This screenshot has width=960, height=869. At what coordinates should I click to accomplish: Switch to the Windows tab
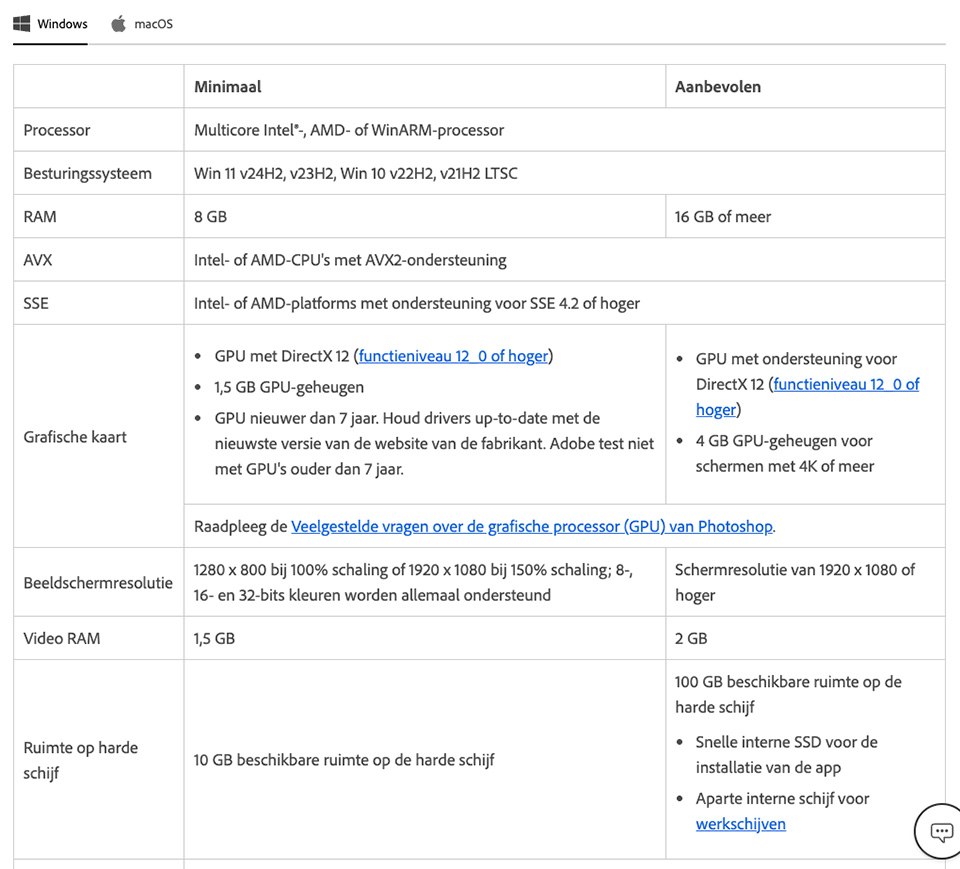click(51, 23)
